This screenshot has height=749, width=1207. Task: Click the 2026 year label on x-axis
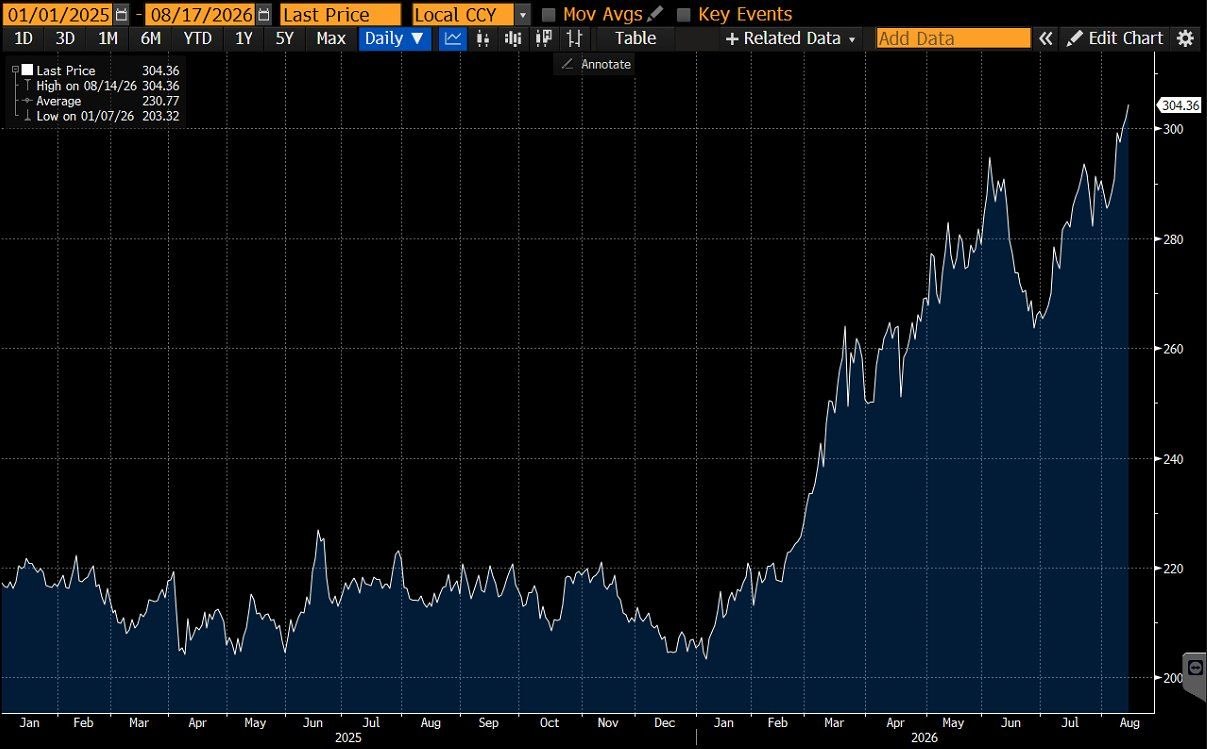click(927, 738)
